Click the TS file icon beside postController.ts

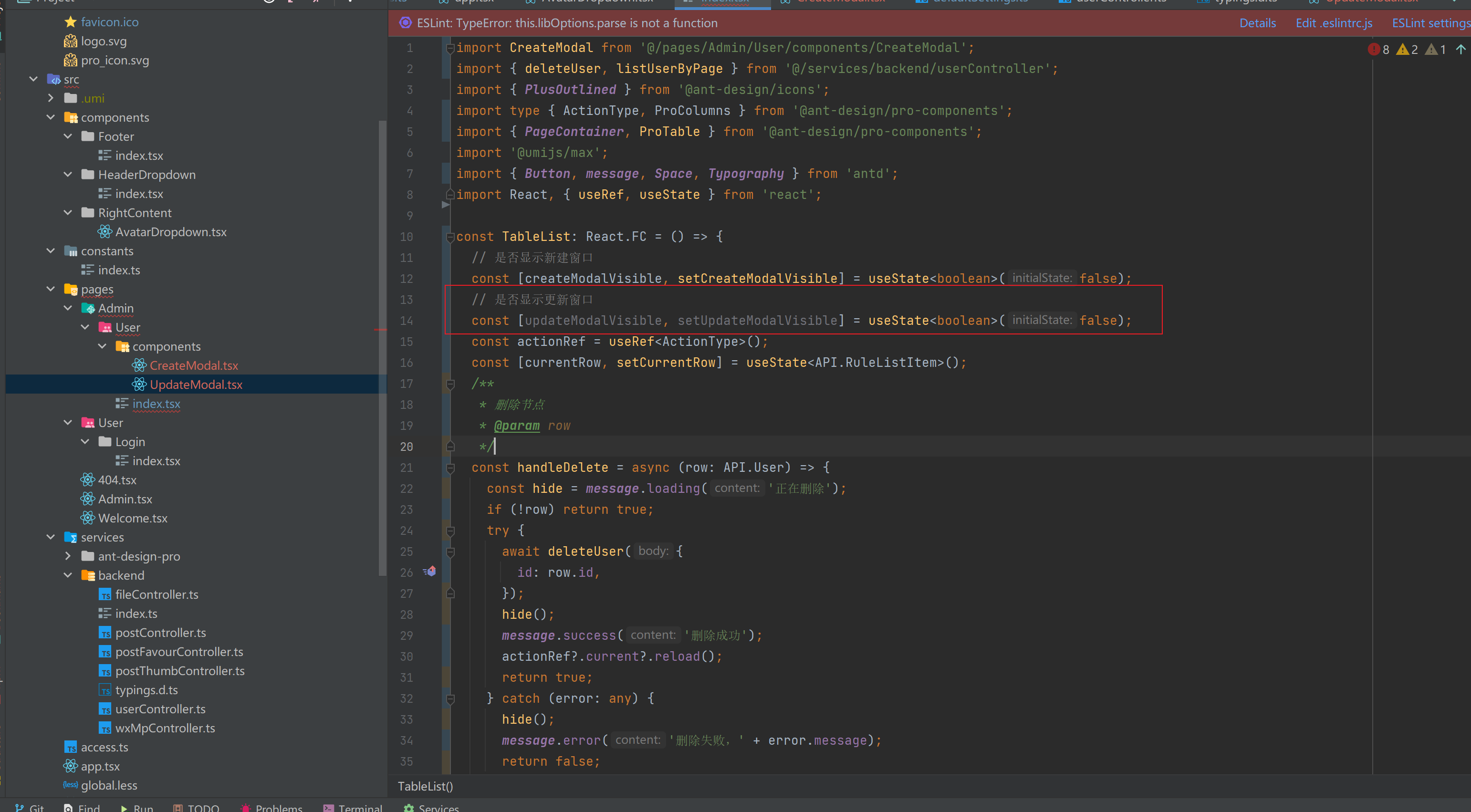(x=105, y=633)
